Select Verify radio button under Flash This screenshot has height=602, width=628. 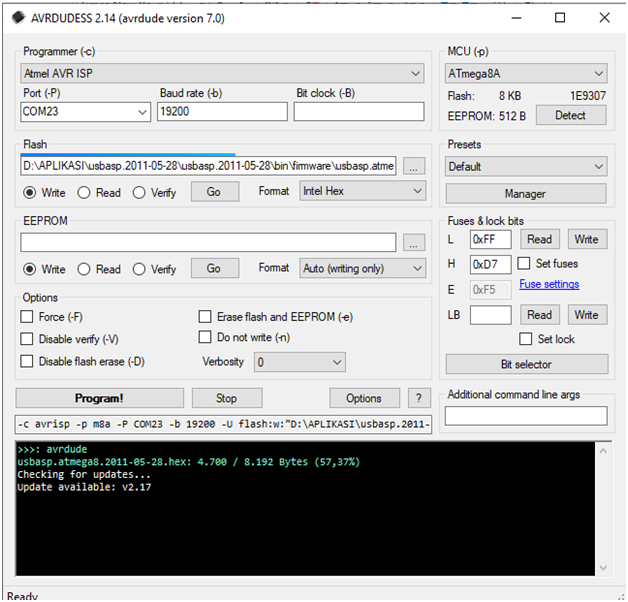(x=139, y=192)
